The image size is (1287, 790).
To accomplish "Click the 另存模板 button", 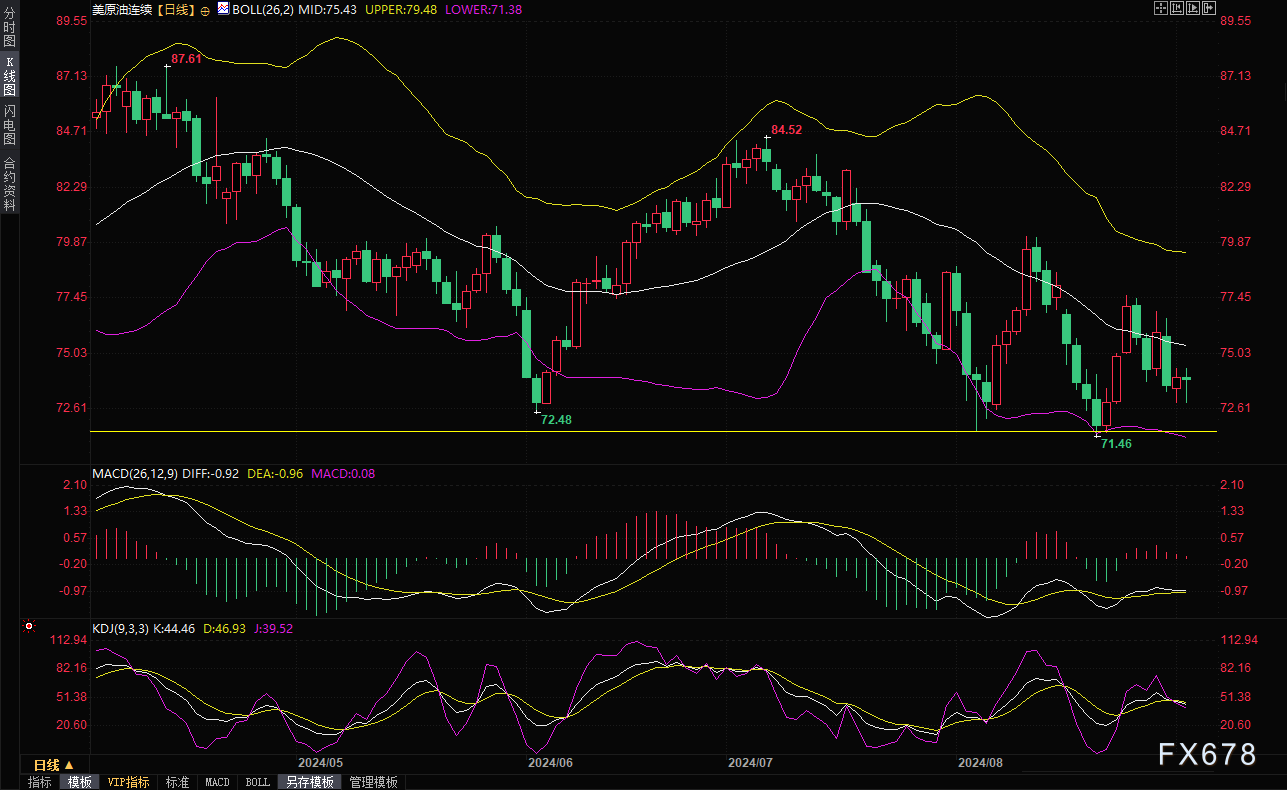I will [309, 782].
